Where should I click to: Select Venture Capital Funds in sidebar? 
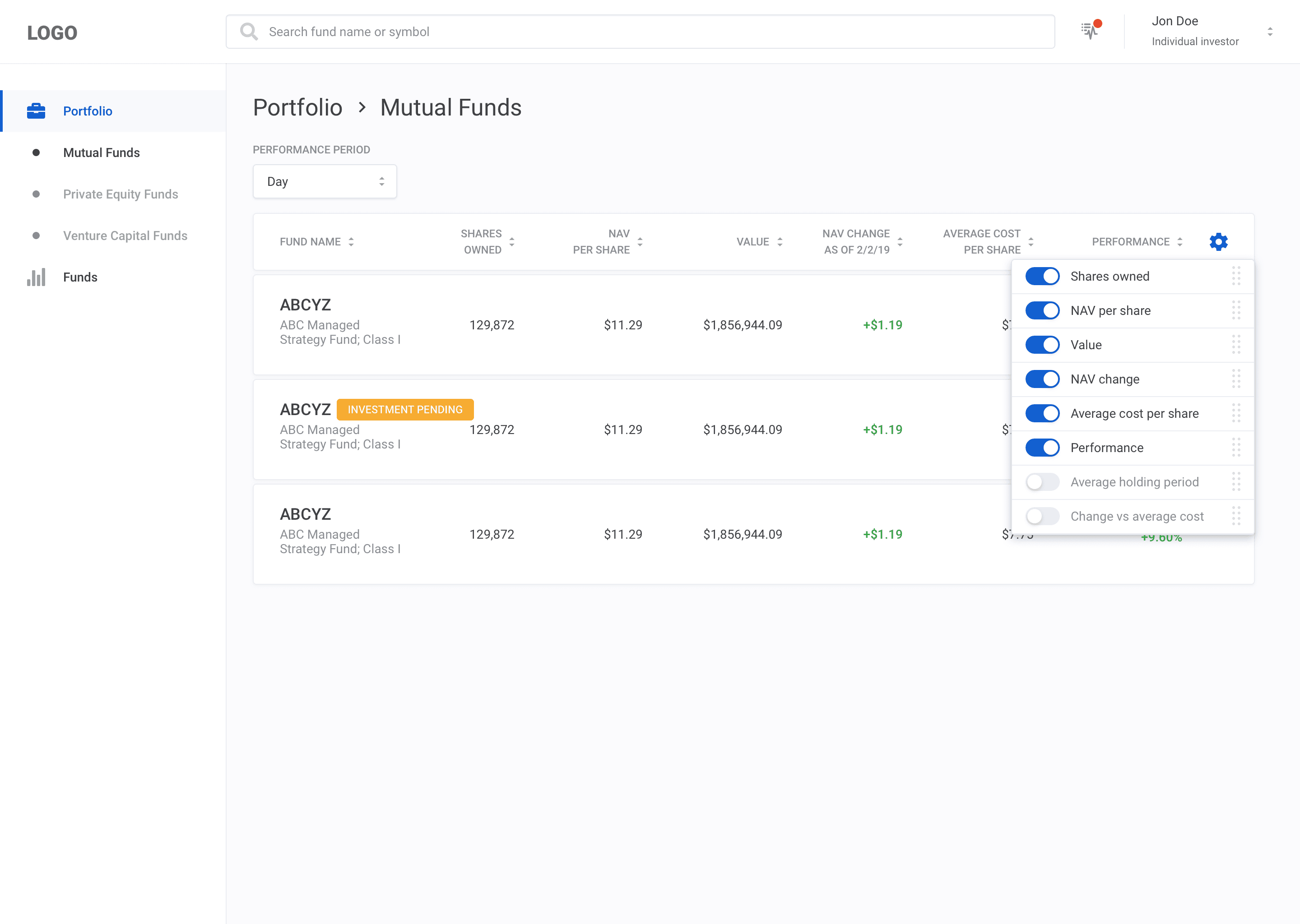(125, 236)
